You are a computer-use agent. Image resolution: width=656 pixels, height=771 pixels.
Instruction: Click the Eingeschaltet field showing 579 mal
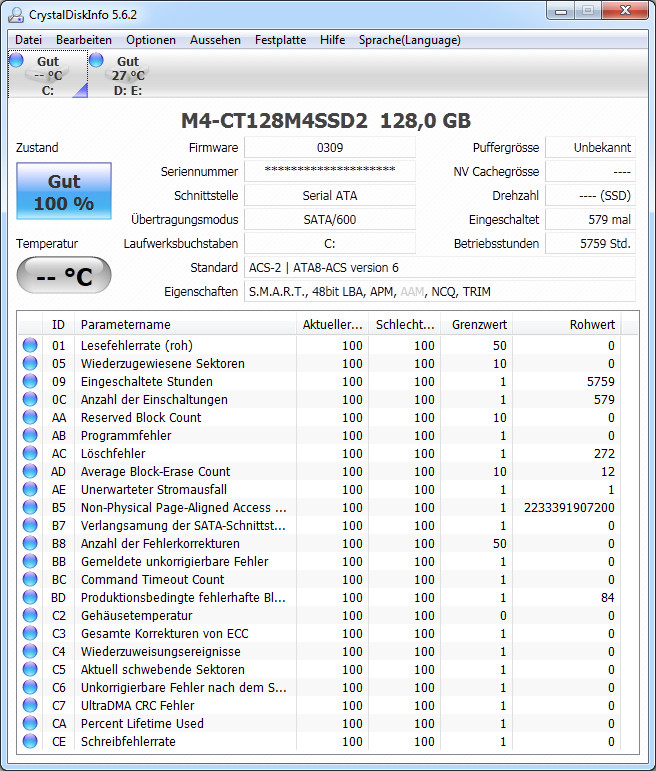pos(591,219)
